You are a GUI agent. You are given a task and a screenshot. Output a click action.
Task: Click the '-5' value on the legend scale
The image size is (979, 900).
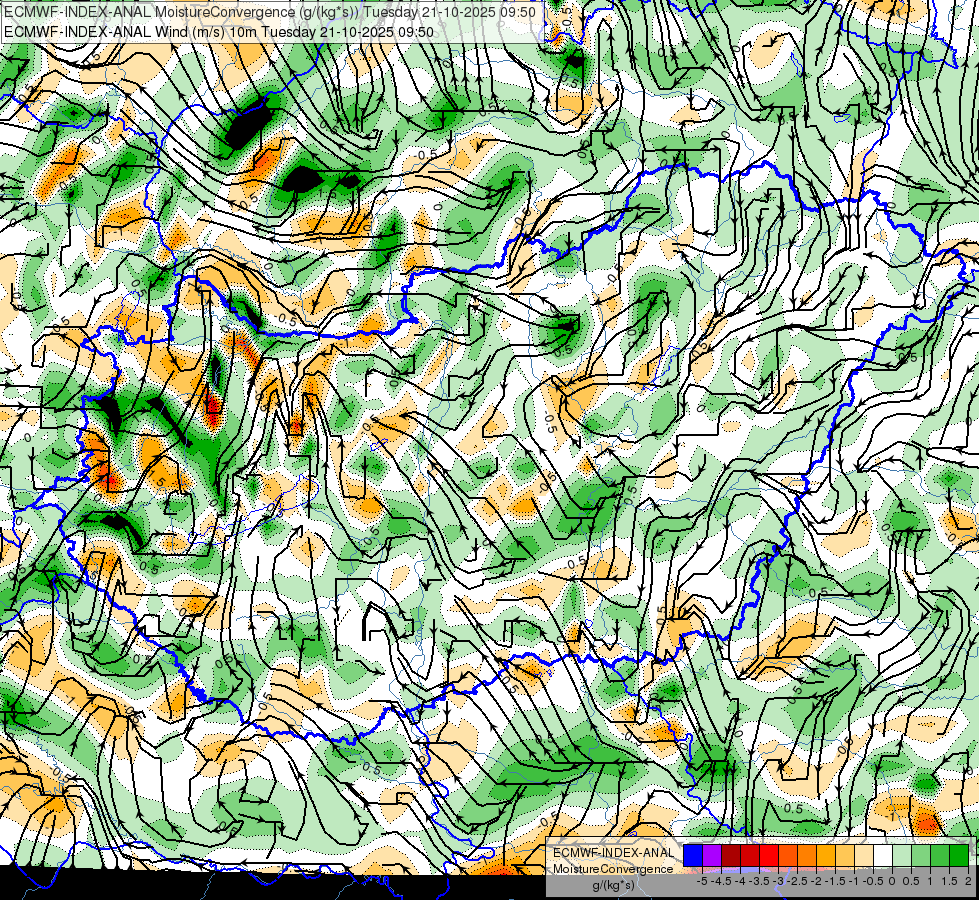click(x=702, y=881)
